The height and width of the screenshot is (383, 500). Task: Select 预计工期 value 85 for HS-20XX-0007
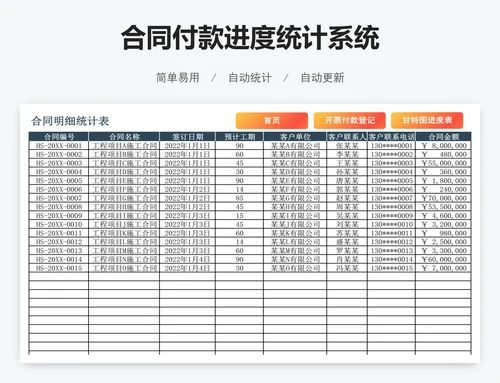coord(240,198)
